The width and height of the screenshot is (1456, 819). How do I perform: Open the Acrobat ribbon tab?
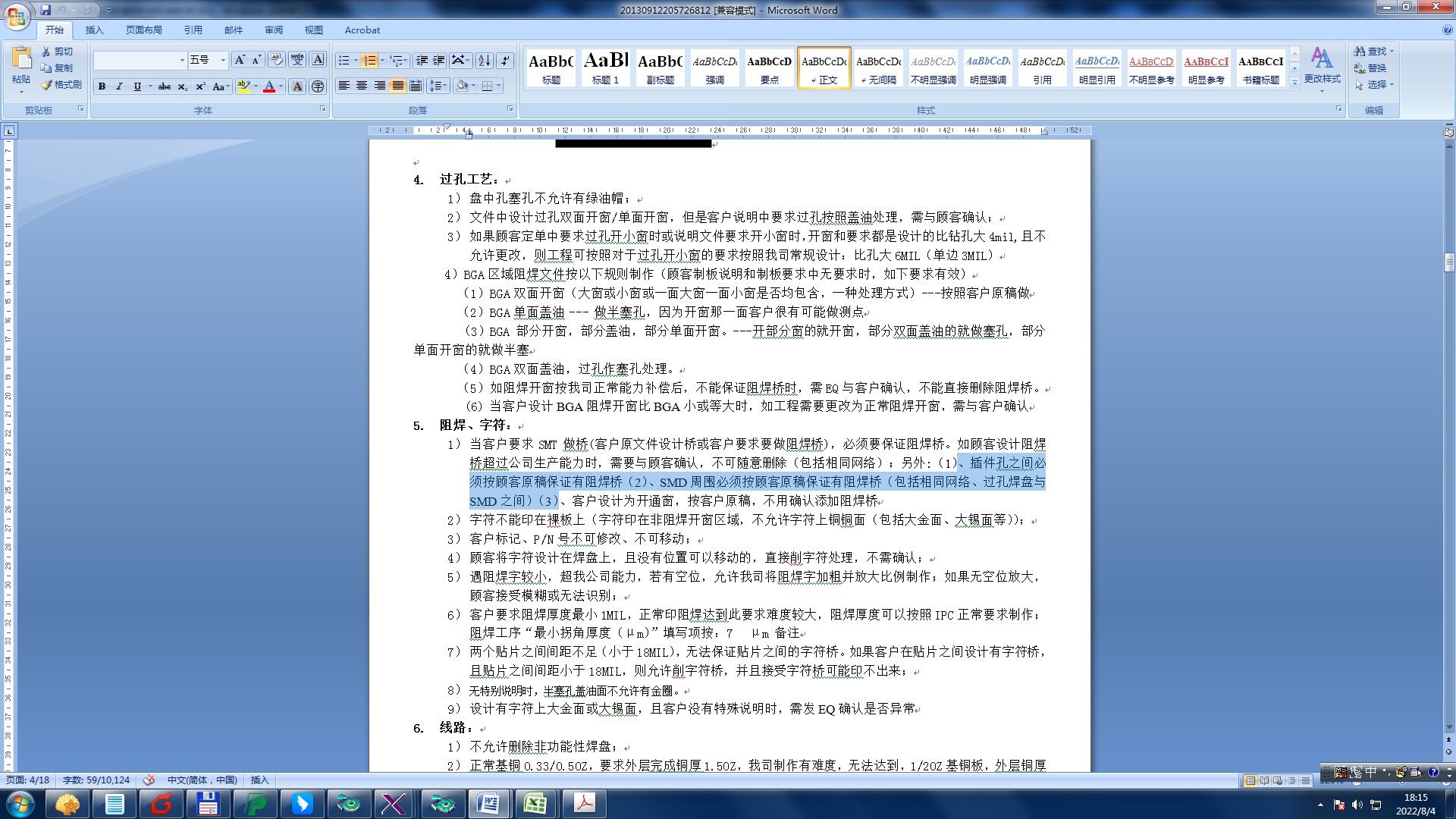(362, 30)
